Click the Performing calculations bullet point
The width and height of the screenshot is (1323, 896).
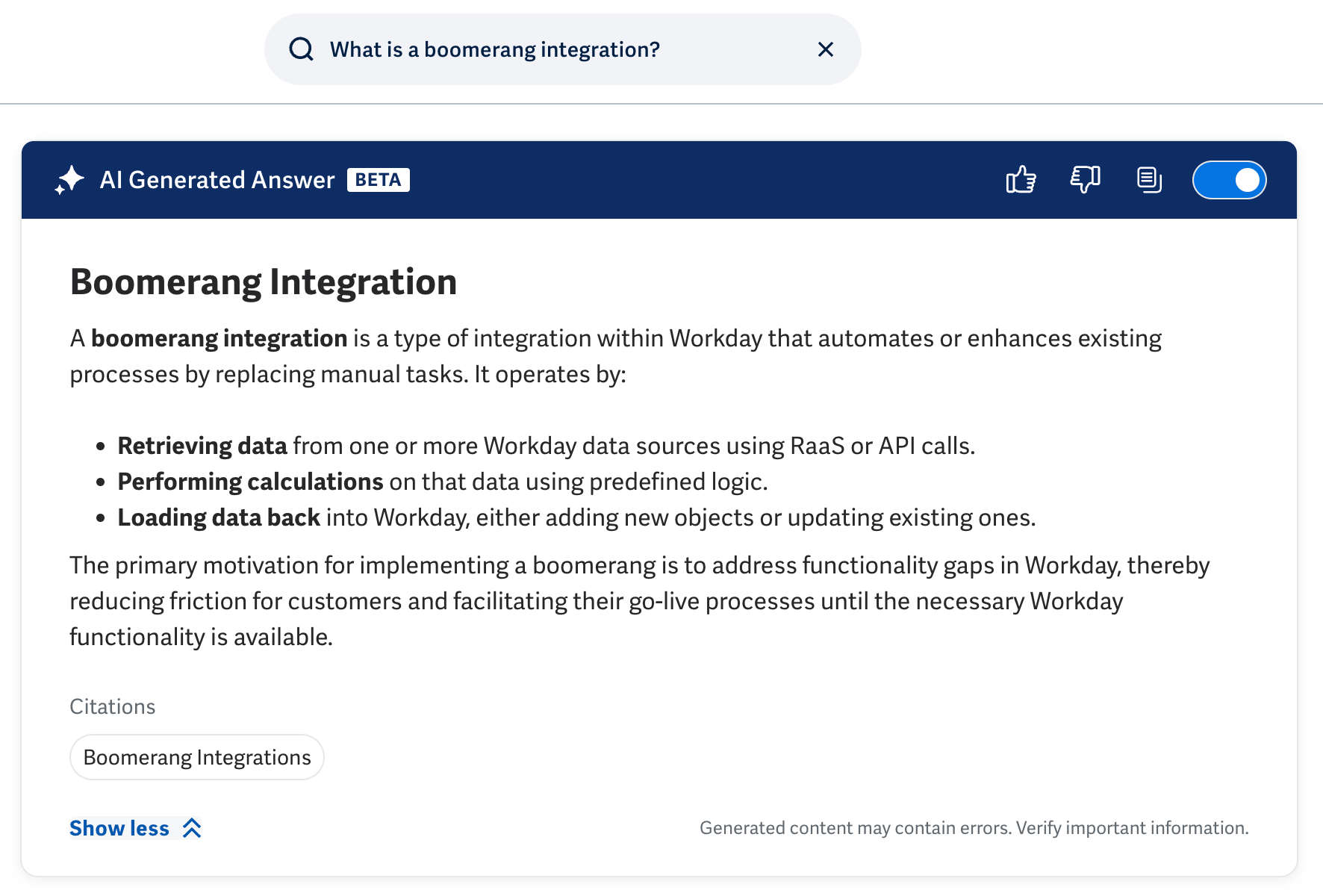click(442, 482)
